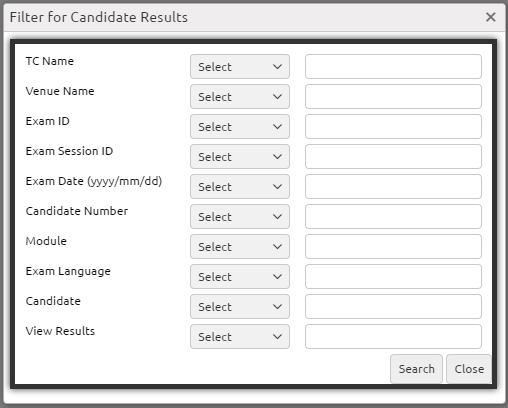Expand the Candidate Select dropdown
Viewport: 508px width, 408px height.
tap(240, 307)
